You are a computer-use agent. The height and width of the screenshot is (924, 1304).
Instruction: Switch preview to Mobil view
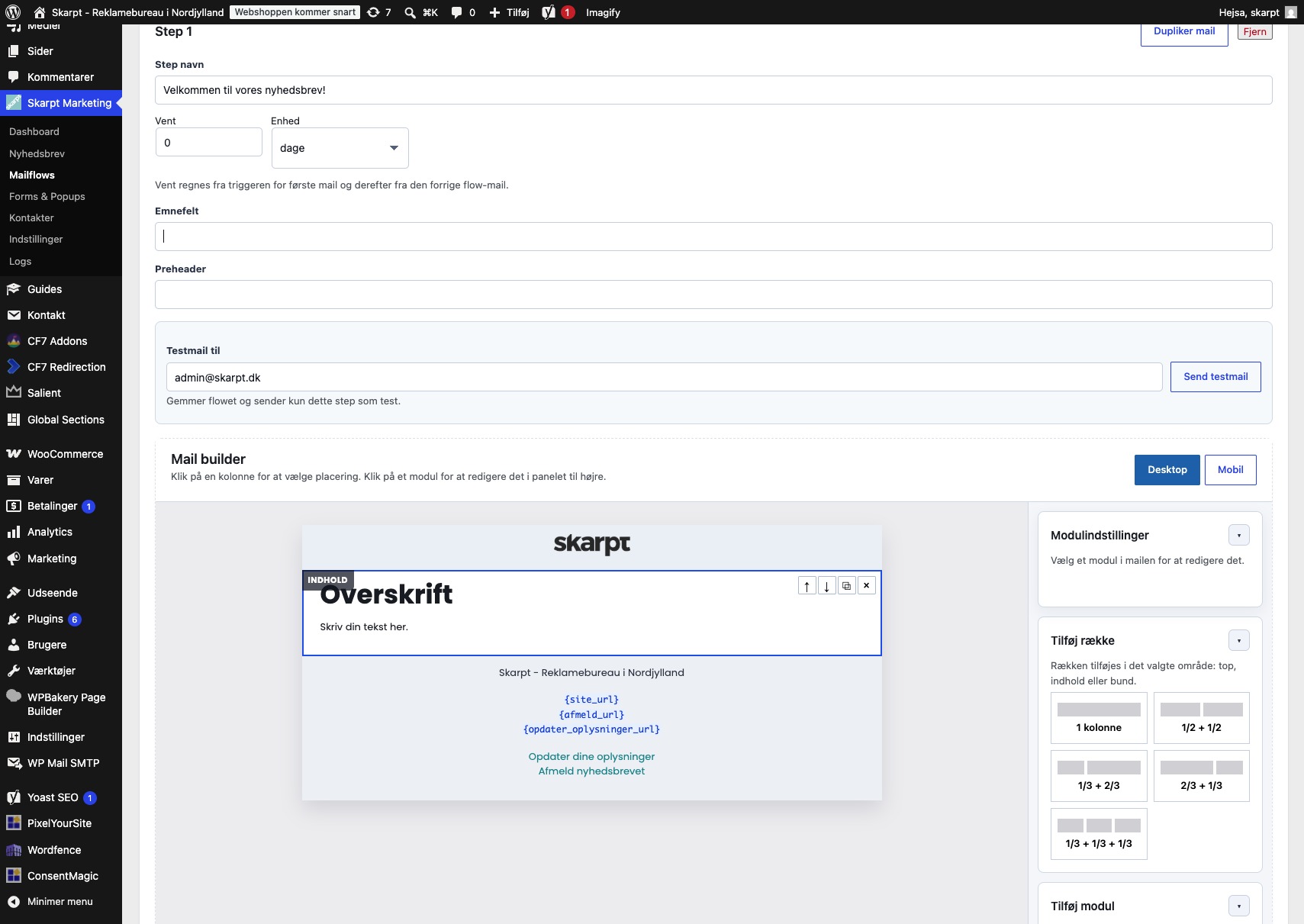coord(1230,470)
